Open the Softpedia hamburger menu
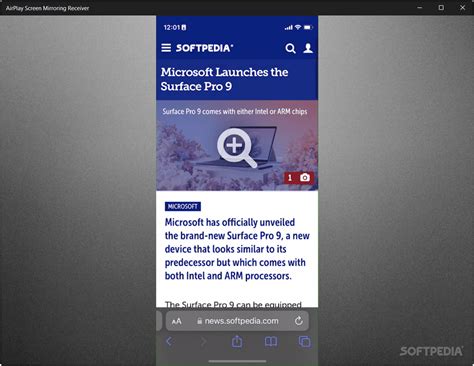This screenshot has width=474, height=366. click(166, 48)
